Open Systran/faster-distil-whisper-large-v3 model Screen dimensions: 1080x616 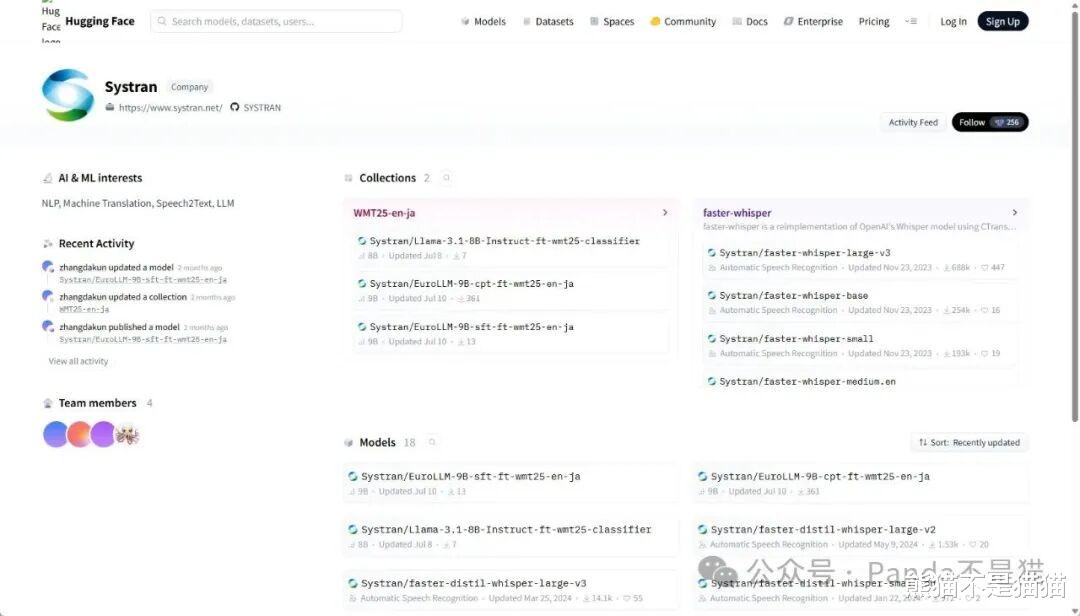[510, 590]
